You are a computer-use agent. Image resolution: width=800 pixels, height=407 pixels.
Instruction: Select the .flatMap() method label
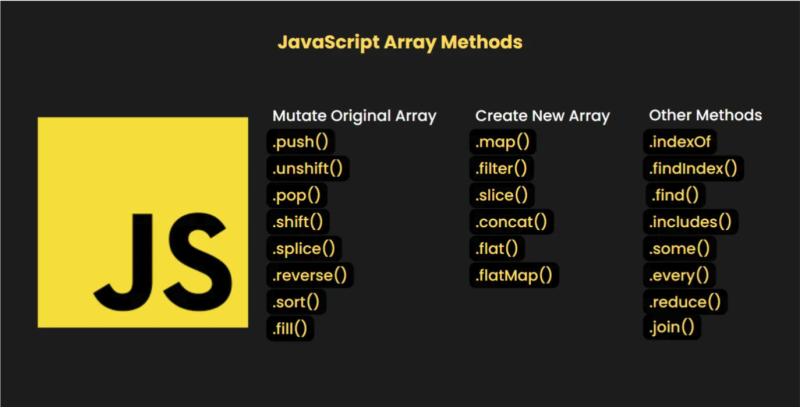click(x=515, y=274)
